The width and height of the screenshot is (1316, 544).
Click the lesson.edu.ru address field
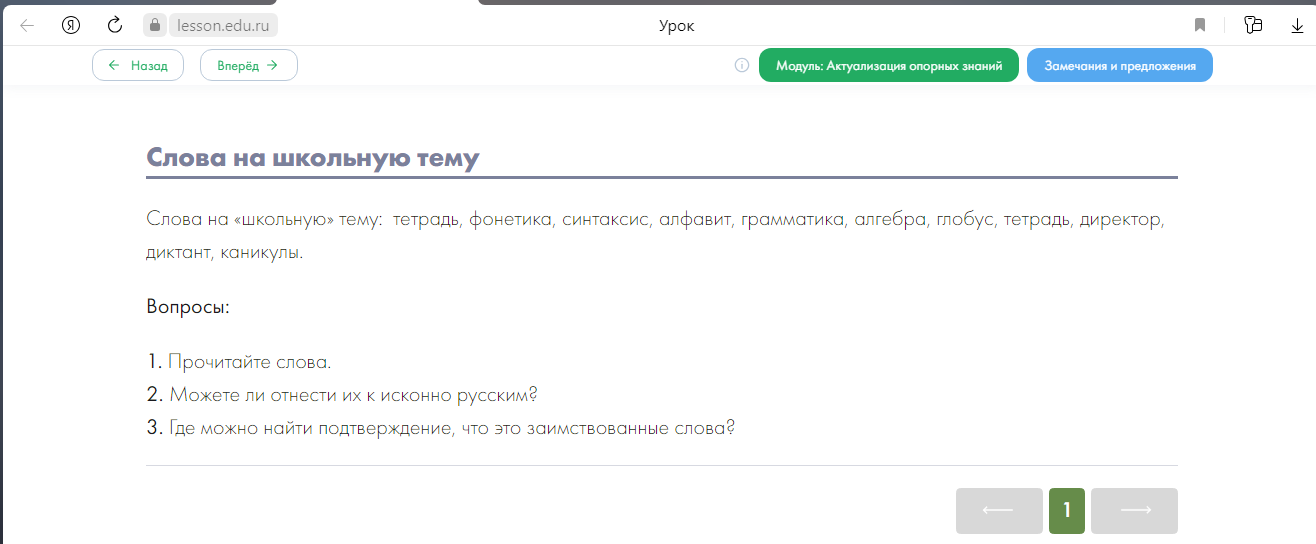pos(223,25)
